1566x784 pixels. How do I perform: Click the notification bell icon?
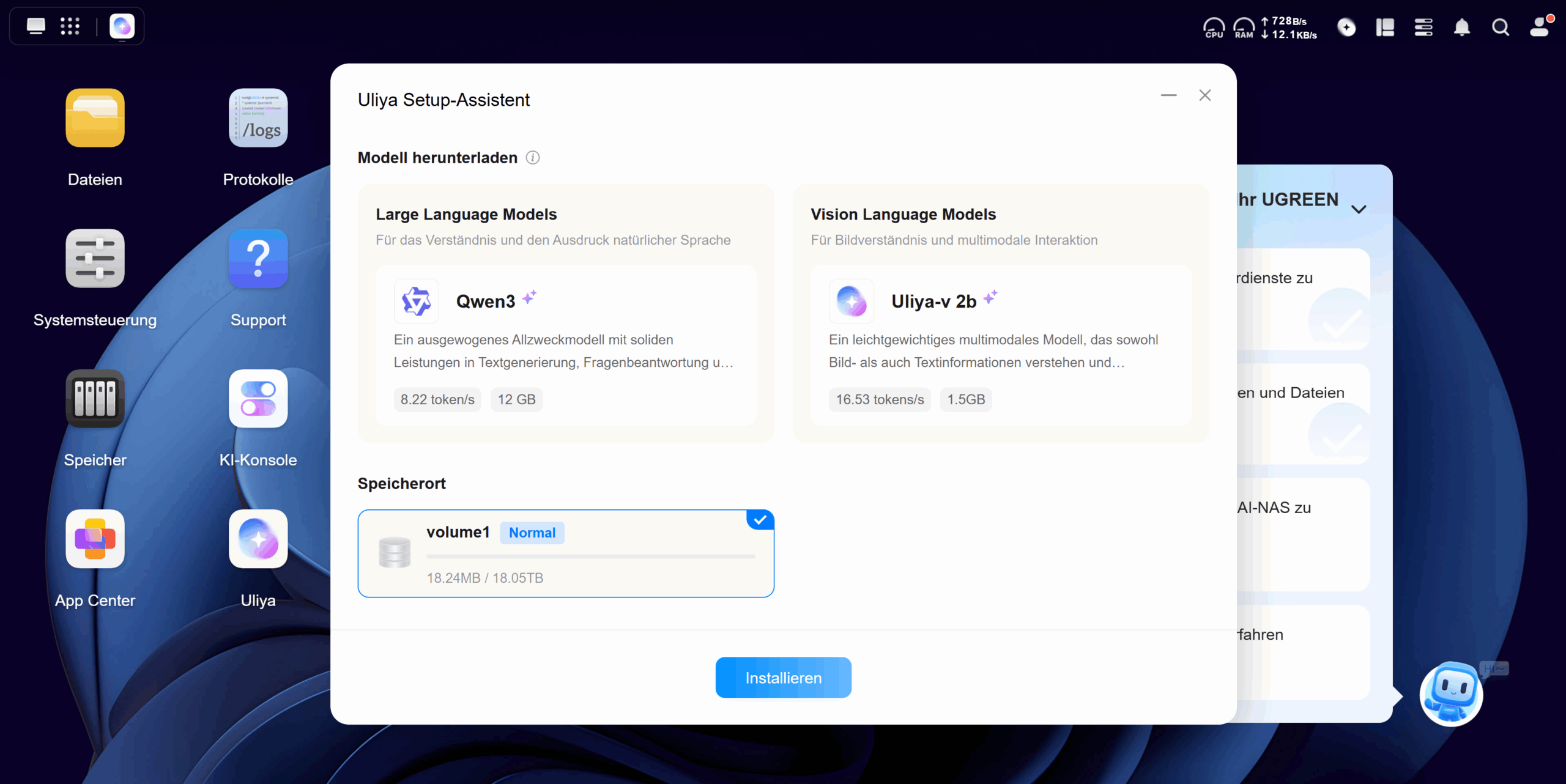pyautogui.click(x=1462, y=27)
